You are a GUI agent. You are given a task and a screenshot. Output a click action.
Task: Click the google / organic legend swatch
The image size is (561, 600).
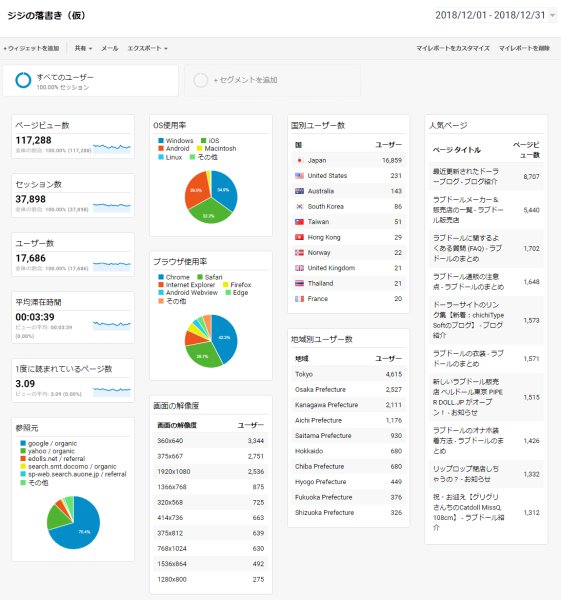coord(23,443)
